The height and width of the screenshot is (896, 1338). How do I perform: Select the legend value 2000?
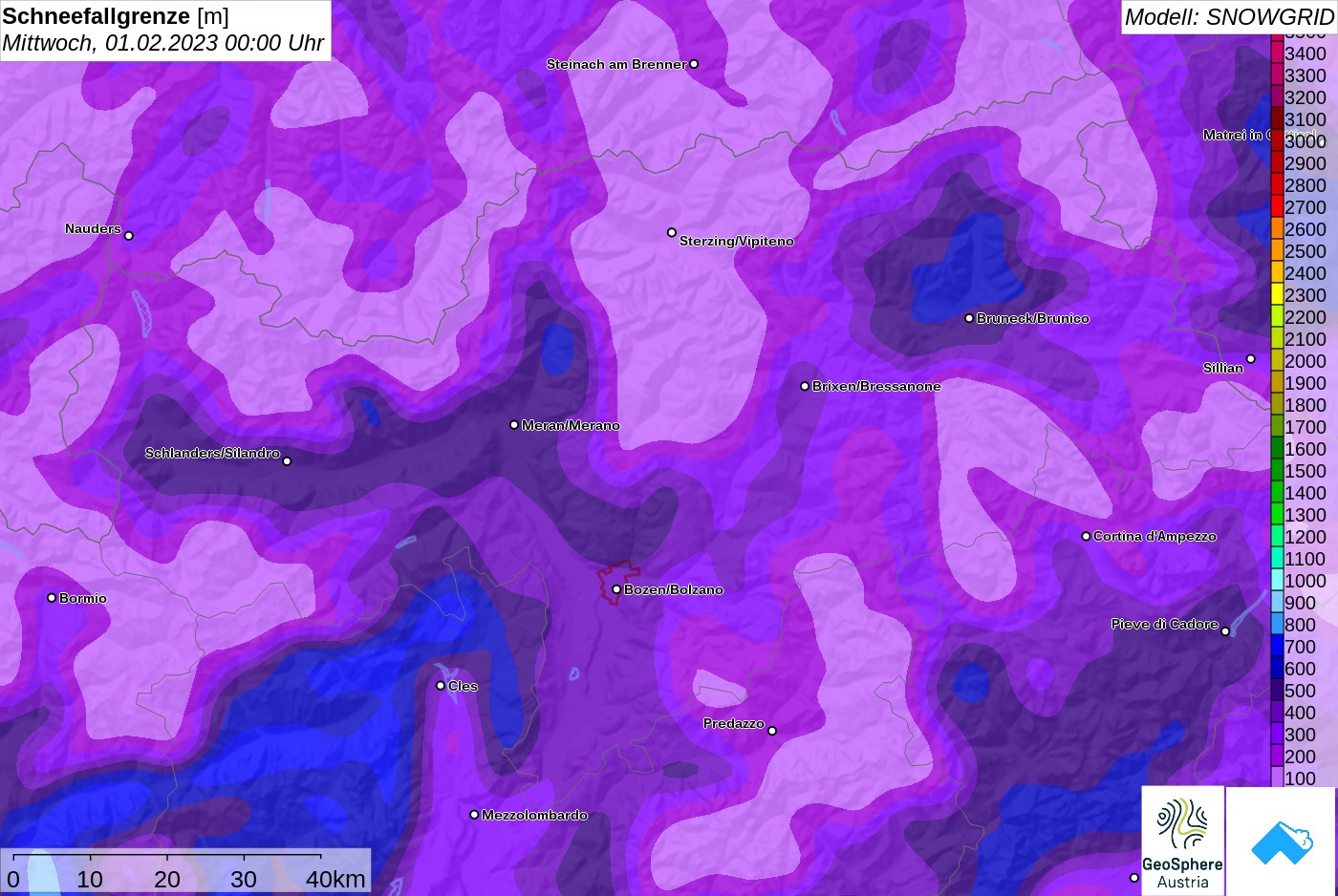[x=1306, y=361]
